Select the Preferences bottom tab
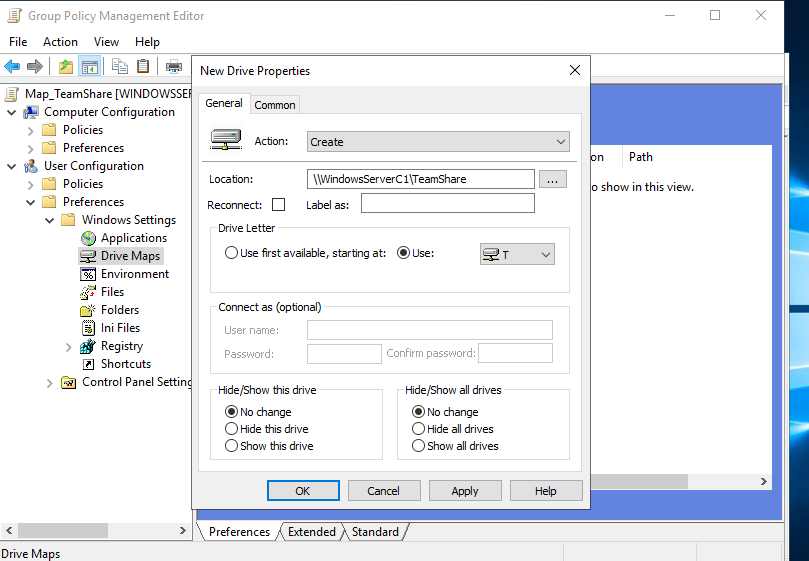 click(239, 532)
